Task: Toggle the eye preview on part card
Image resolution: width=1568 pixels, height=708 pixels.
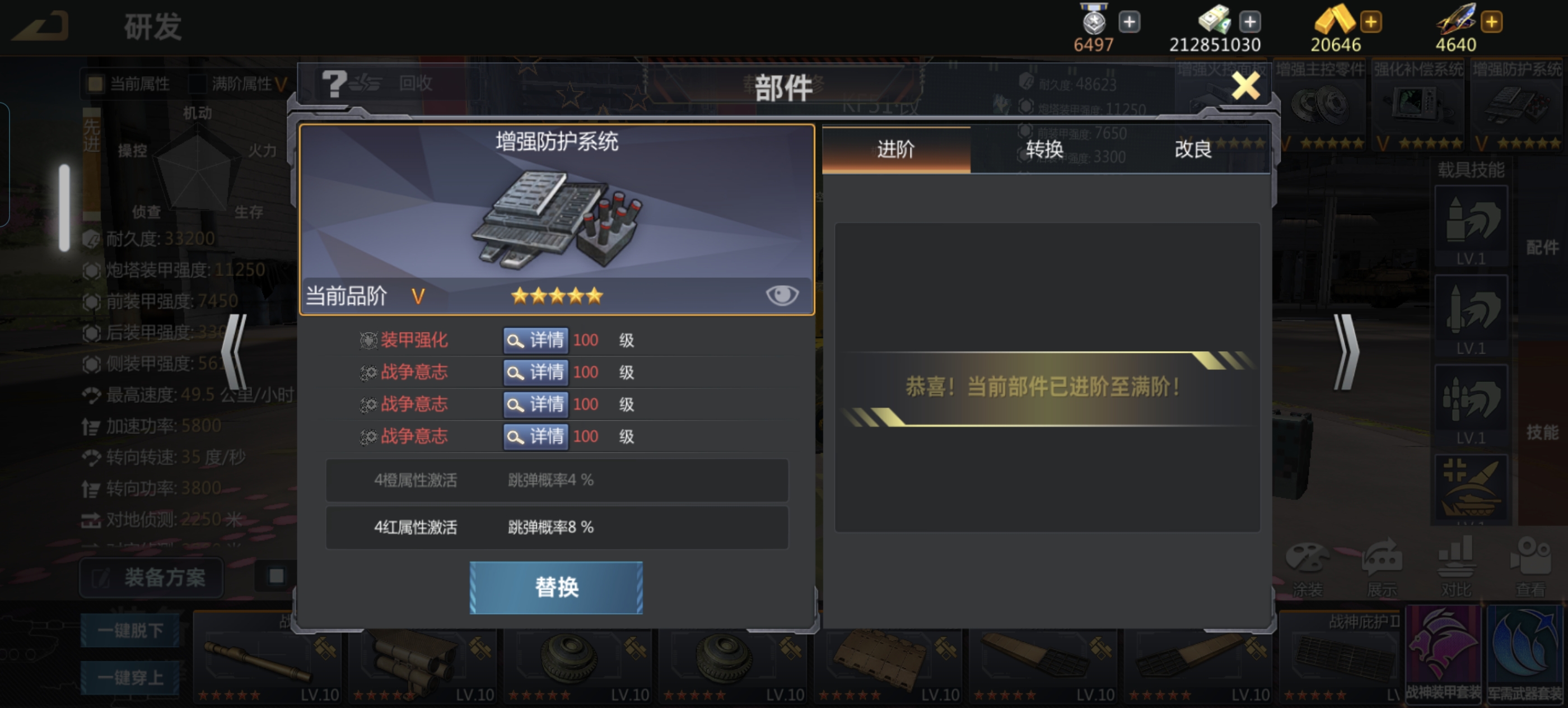Action: tap(782, 295)
